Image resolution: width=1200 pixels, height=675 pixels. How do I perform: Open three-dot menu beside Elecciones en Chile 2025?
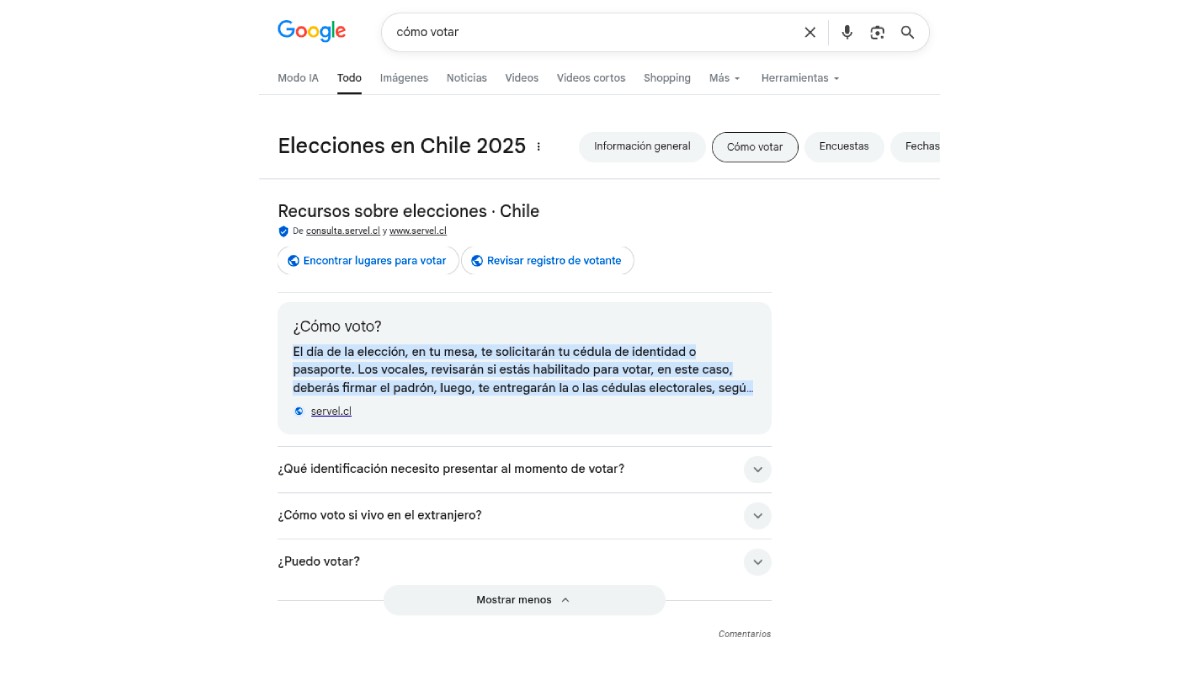click(x=539, y=146)
